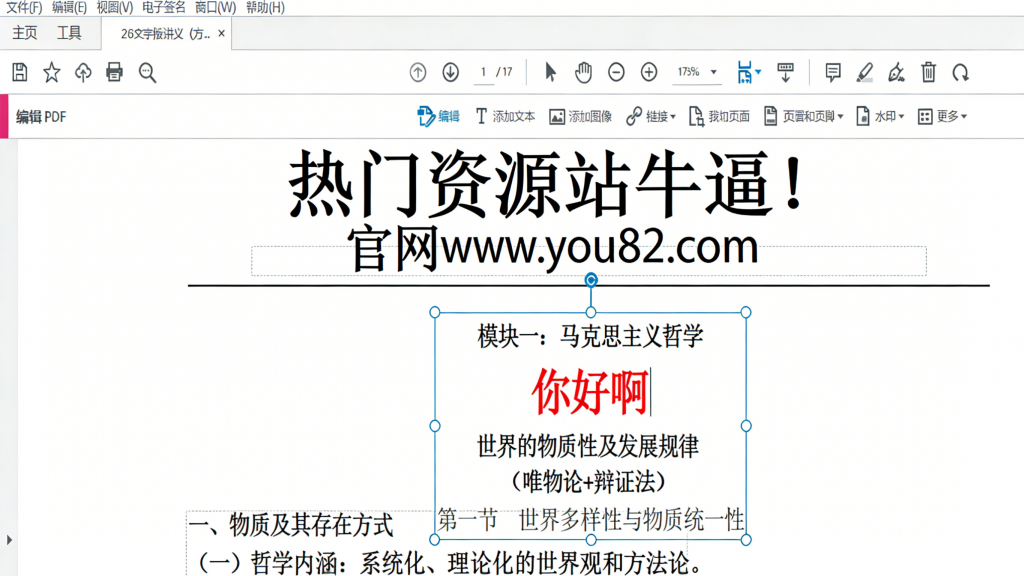Expand the 页眉和页脚 dropdown menu

point(802,116)
